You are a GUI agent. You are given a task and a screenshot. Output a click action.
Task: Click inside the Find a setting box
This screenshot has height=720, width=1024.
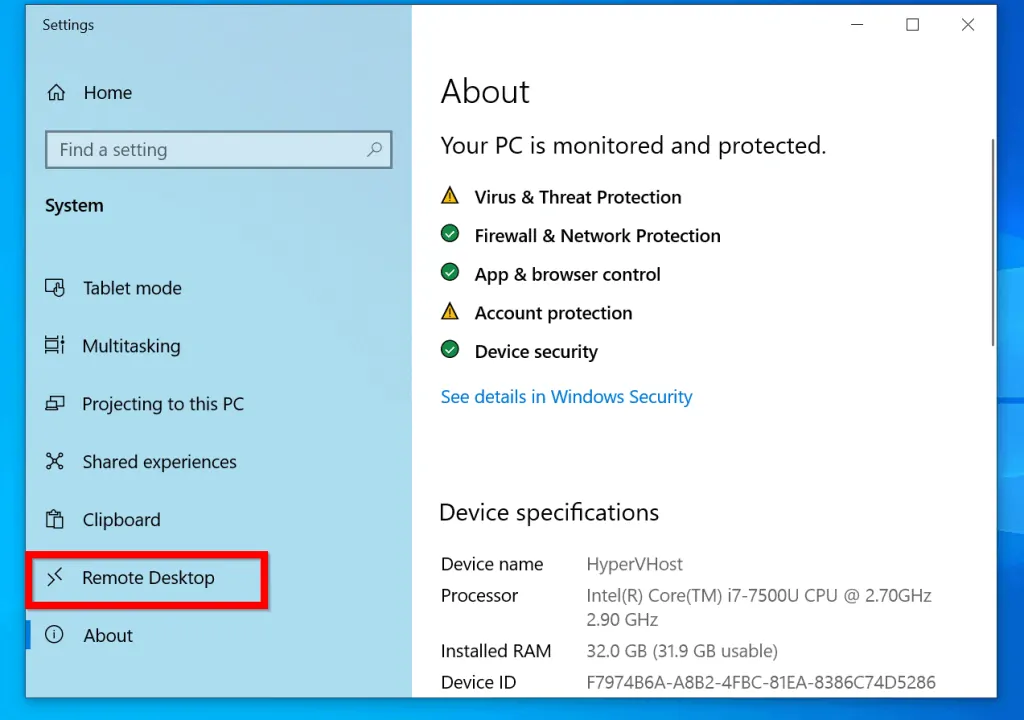tap(200, 149)
